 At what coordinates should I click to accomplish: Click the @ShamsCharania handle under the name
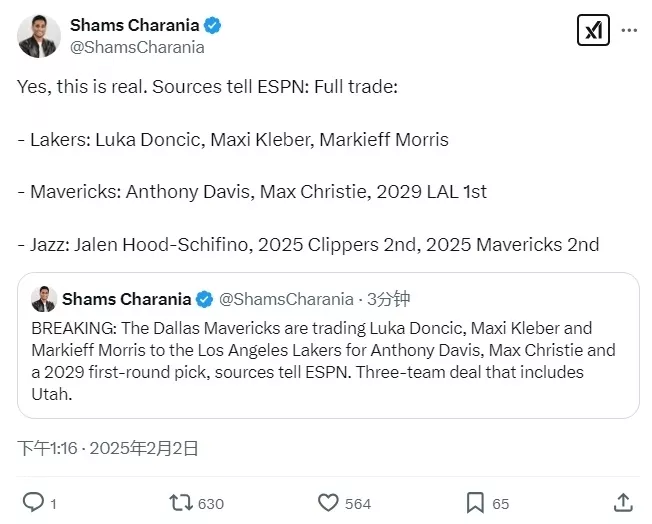pyautogui.click(x=136, y=47)
